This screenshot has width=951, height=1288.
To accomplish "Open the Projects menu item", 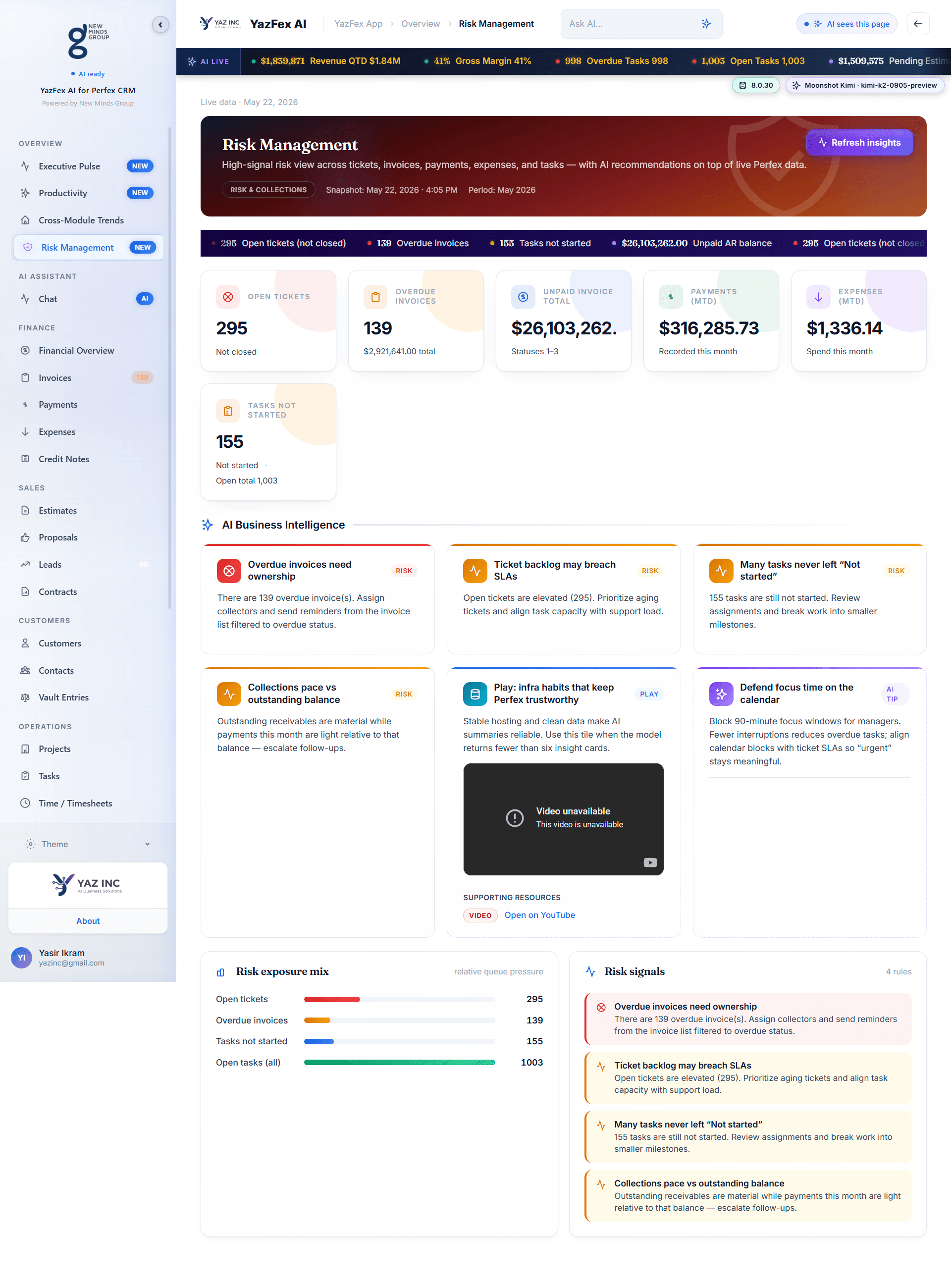I will (x=88, y=749).
